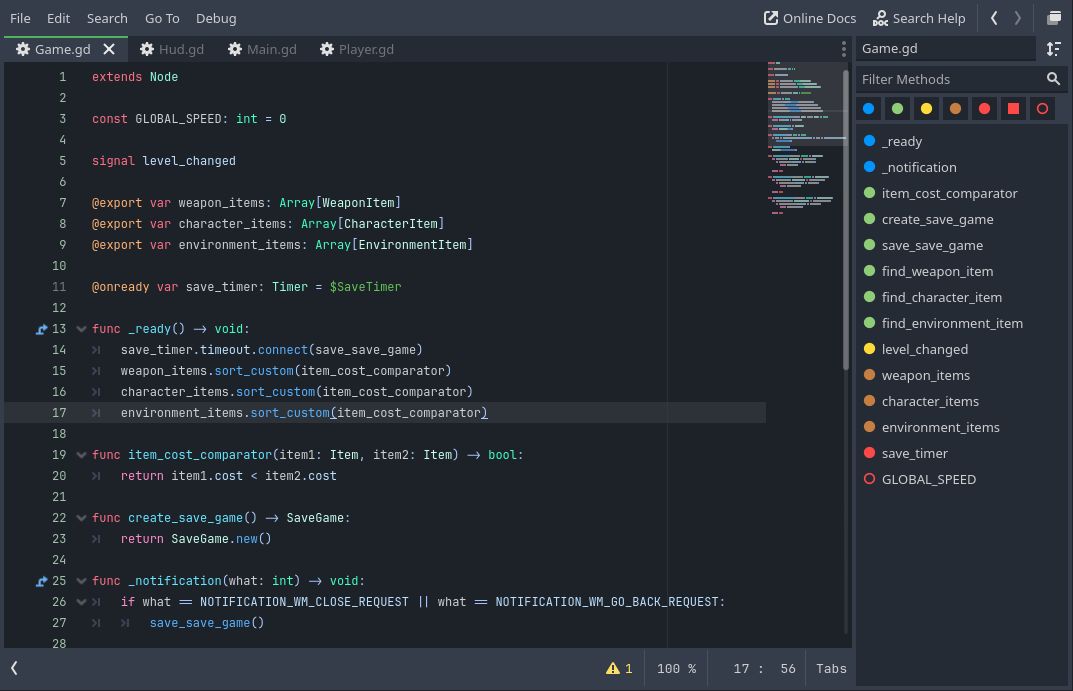Open Search Help
Image resolution: width=1073 pixels, height=691 pixels.
point(918,18)
